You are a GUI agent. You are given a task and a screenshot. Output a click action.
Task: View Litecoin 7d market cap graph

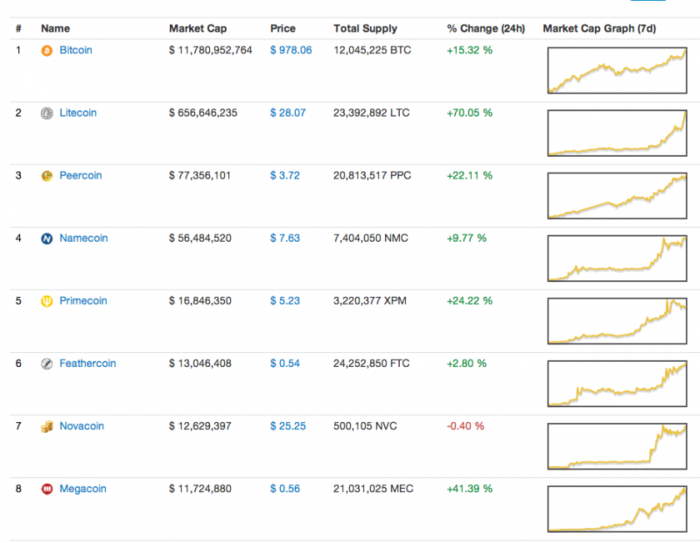[617, 133]
